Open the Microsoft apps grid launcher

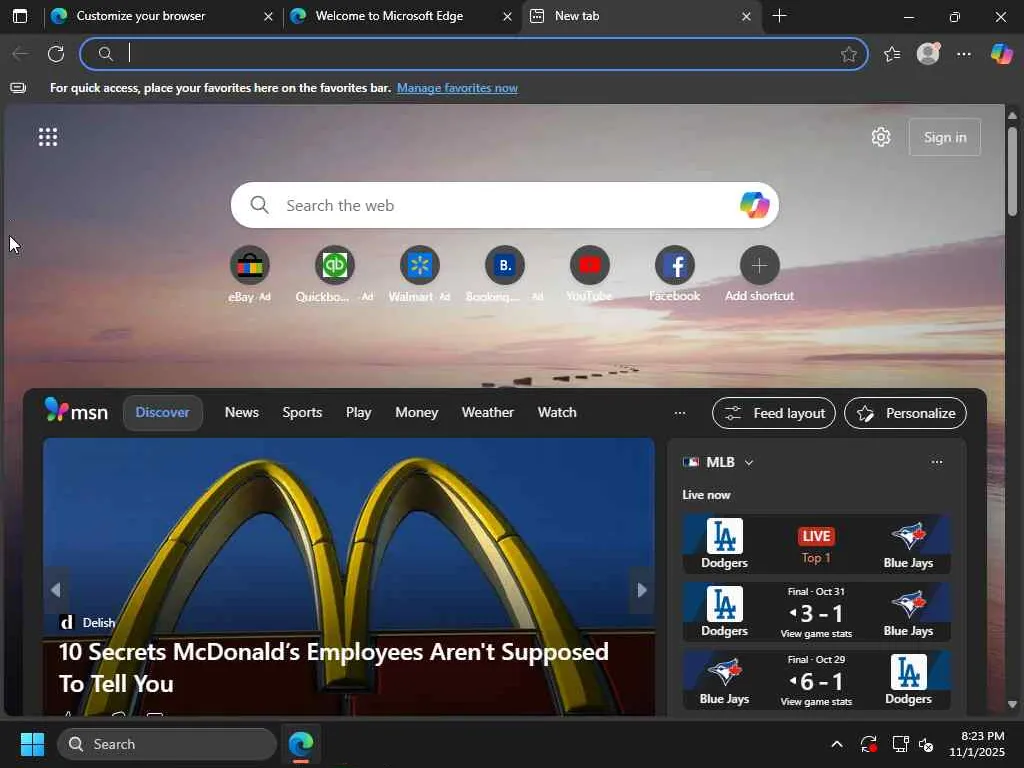click(48, 137)
